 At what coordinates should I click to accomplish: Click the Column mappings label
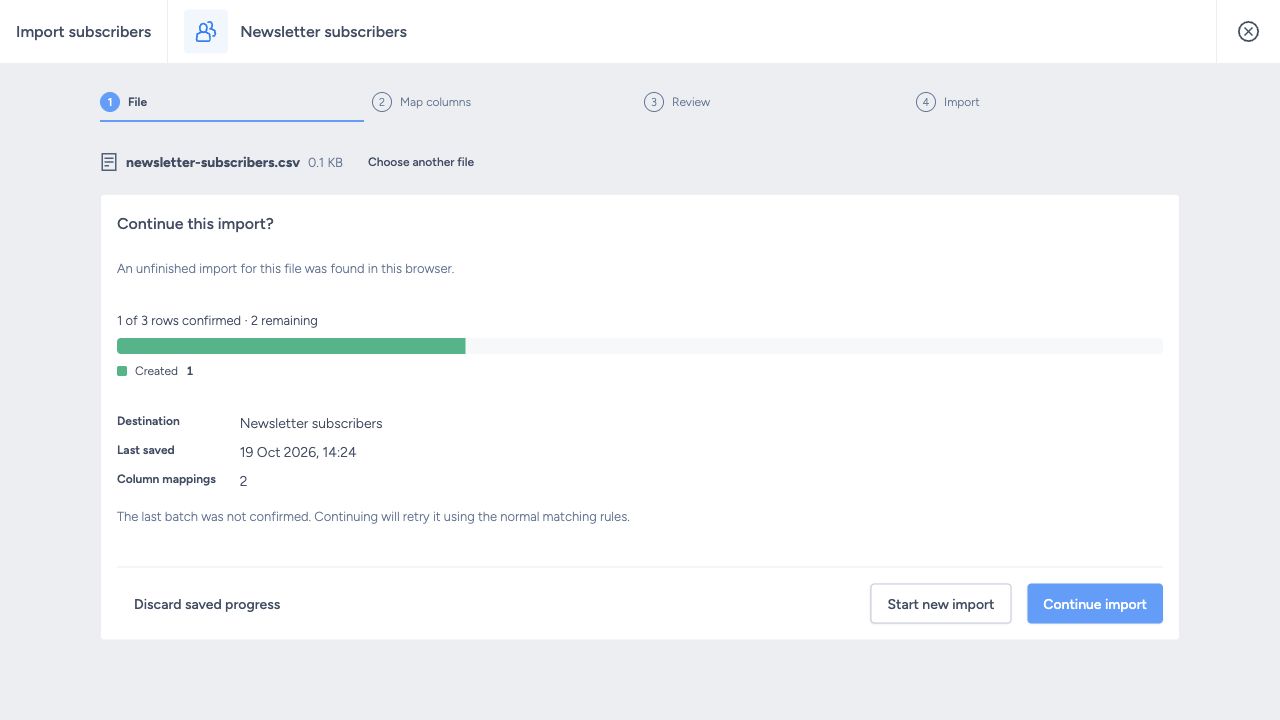coord(166,479)
